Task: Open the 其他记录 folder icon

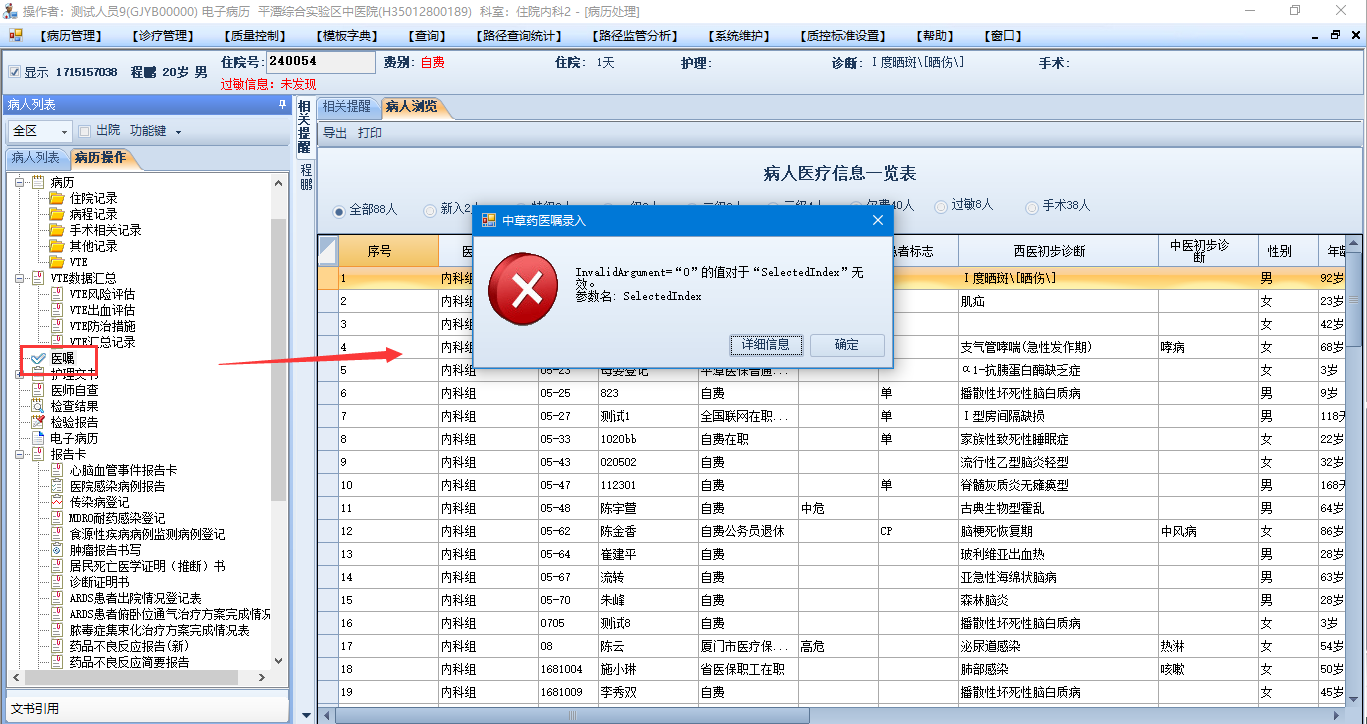Action: 56,246
